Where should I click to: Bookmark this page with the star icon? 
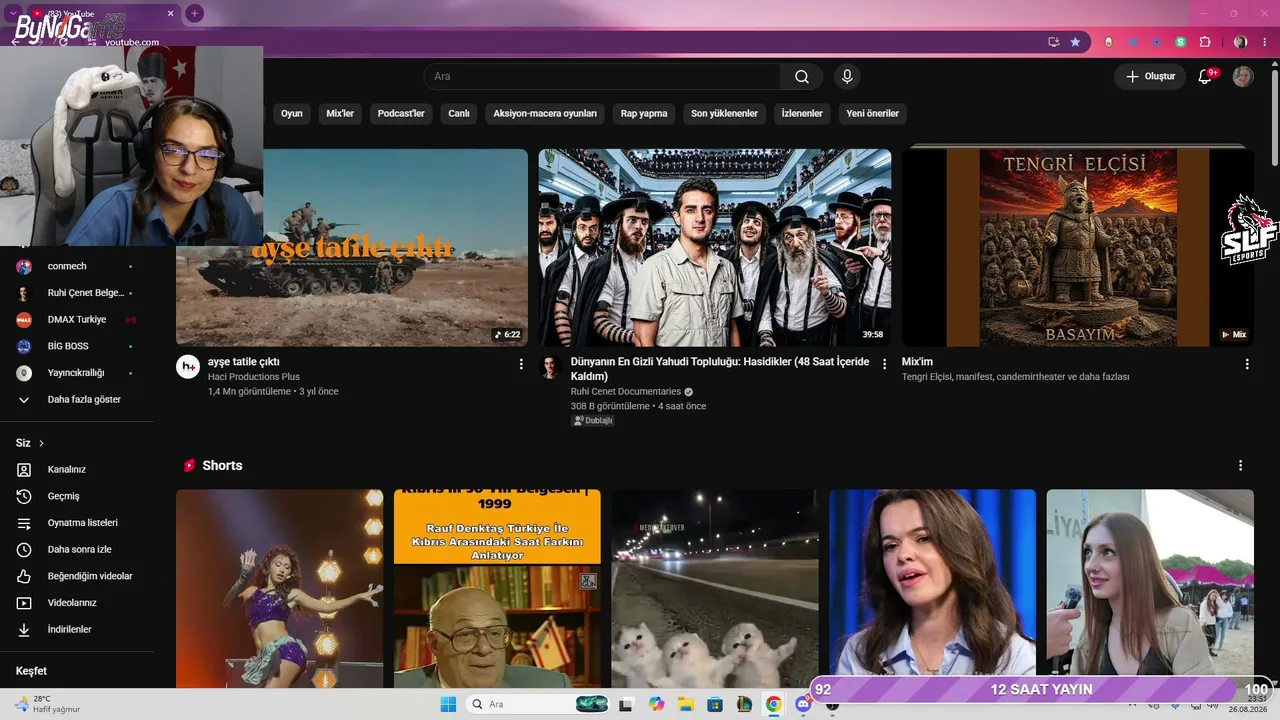(1075, 42)
